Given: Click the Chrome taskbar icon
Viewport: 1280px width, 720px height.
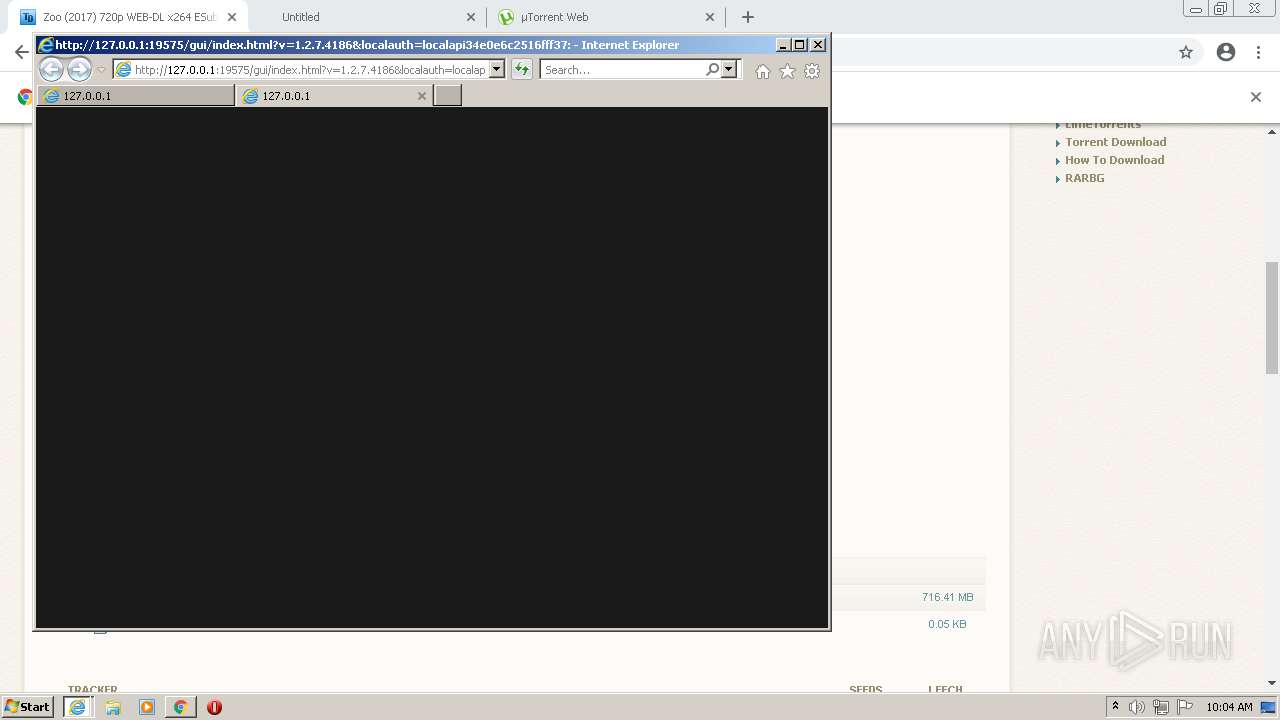Looking at the screenshot, I should point(180,707).
